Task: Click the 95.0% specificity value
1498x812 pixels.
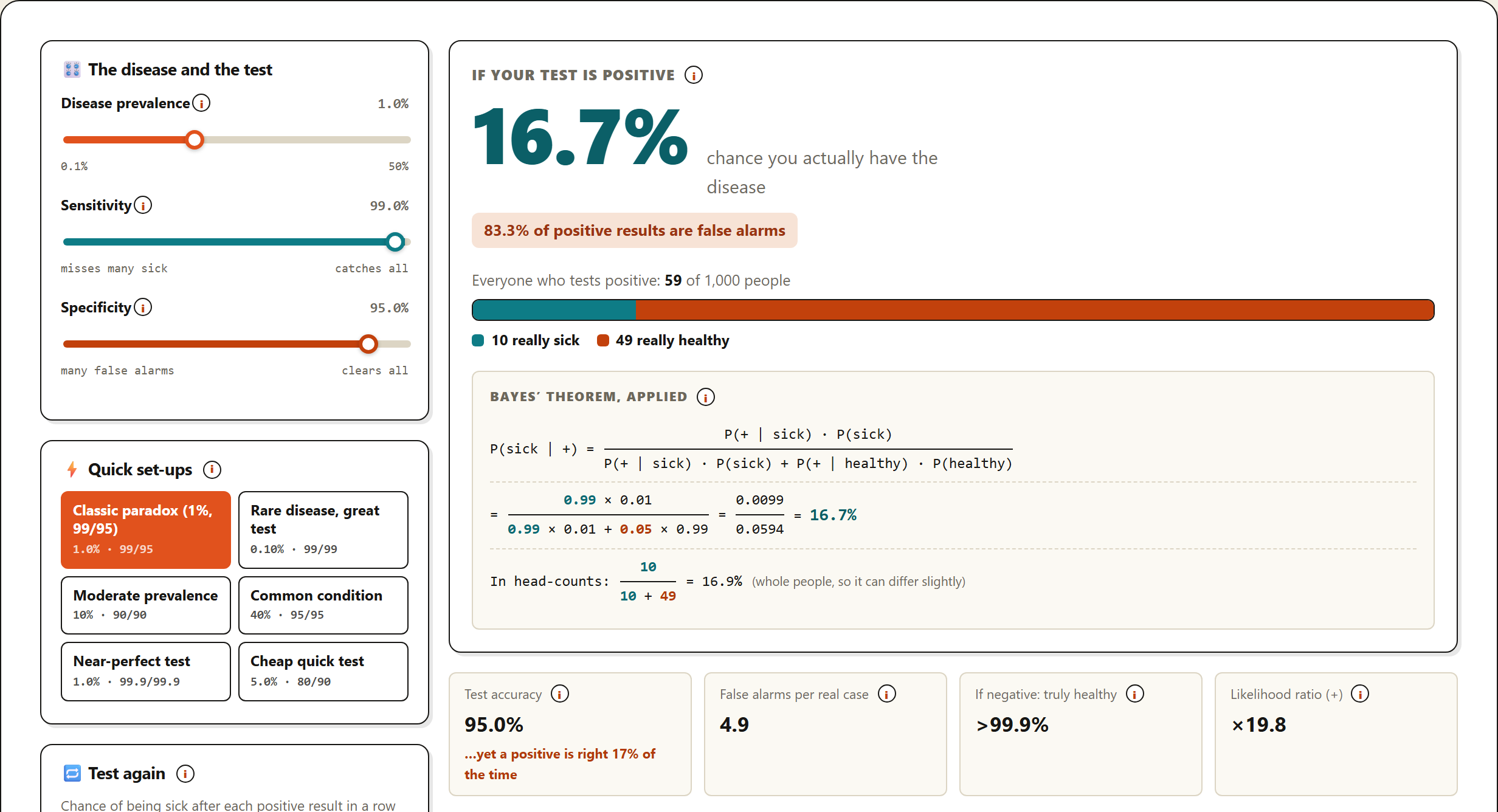Action: (389, 308)
